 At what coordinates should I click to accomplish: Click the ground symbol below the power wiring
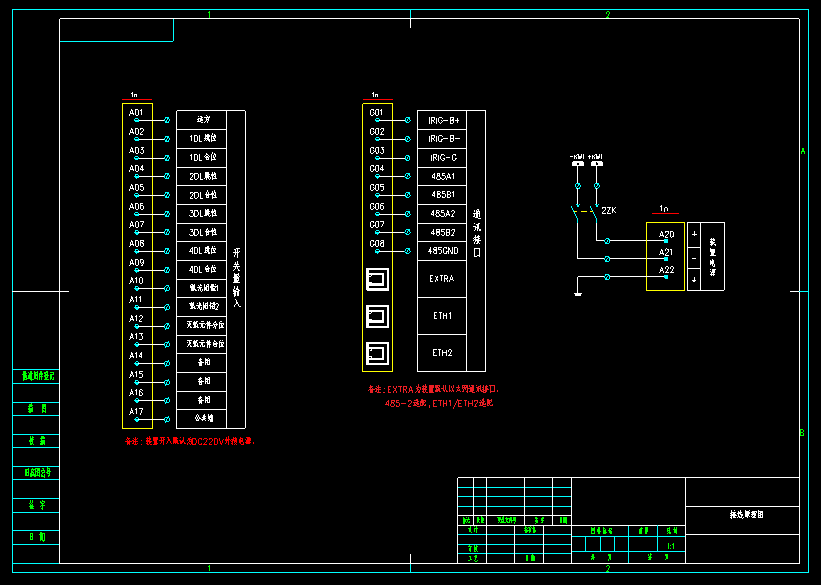click(578, 293)
